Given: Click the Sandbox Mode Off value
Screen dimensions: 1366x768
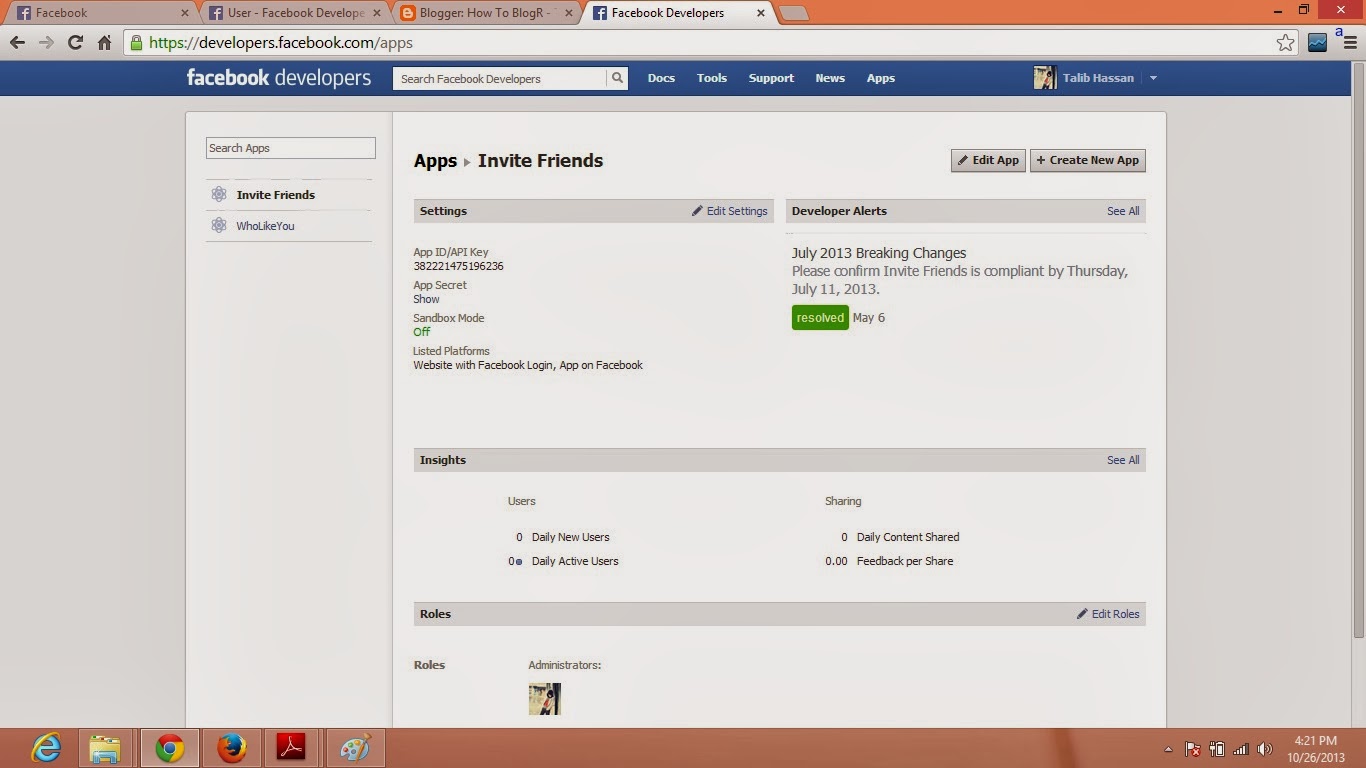Looking at the screenshot, I should (422, 332).
